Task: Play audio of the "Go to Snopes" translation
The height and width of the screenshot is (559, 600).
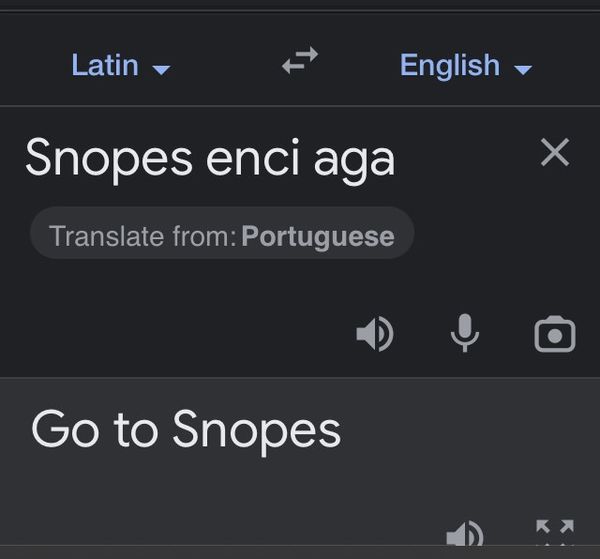Action: (x=465, y=533)
